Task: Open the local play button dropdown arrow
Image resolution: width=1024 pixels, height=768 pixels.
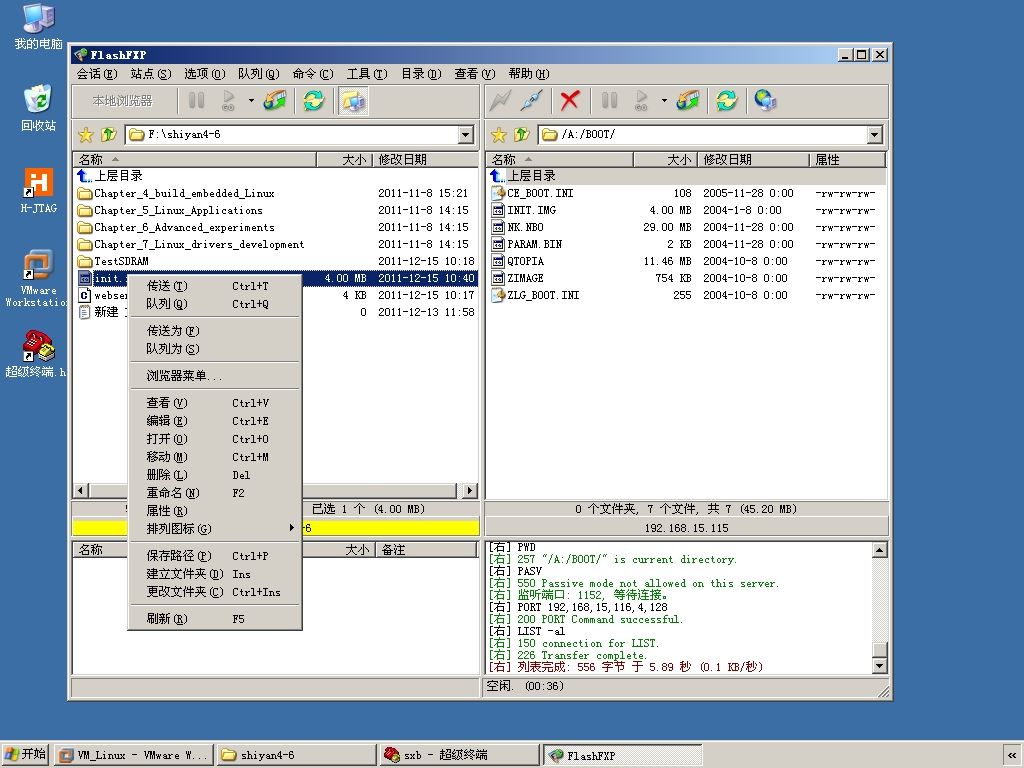Action: point(251,101)
